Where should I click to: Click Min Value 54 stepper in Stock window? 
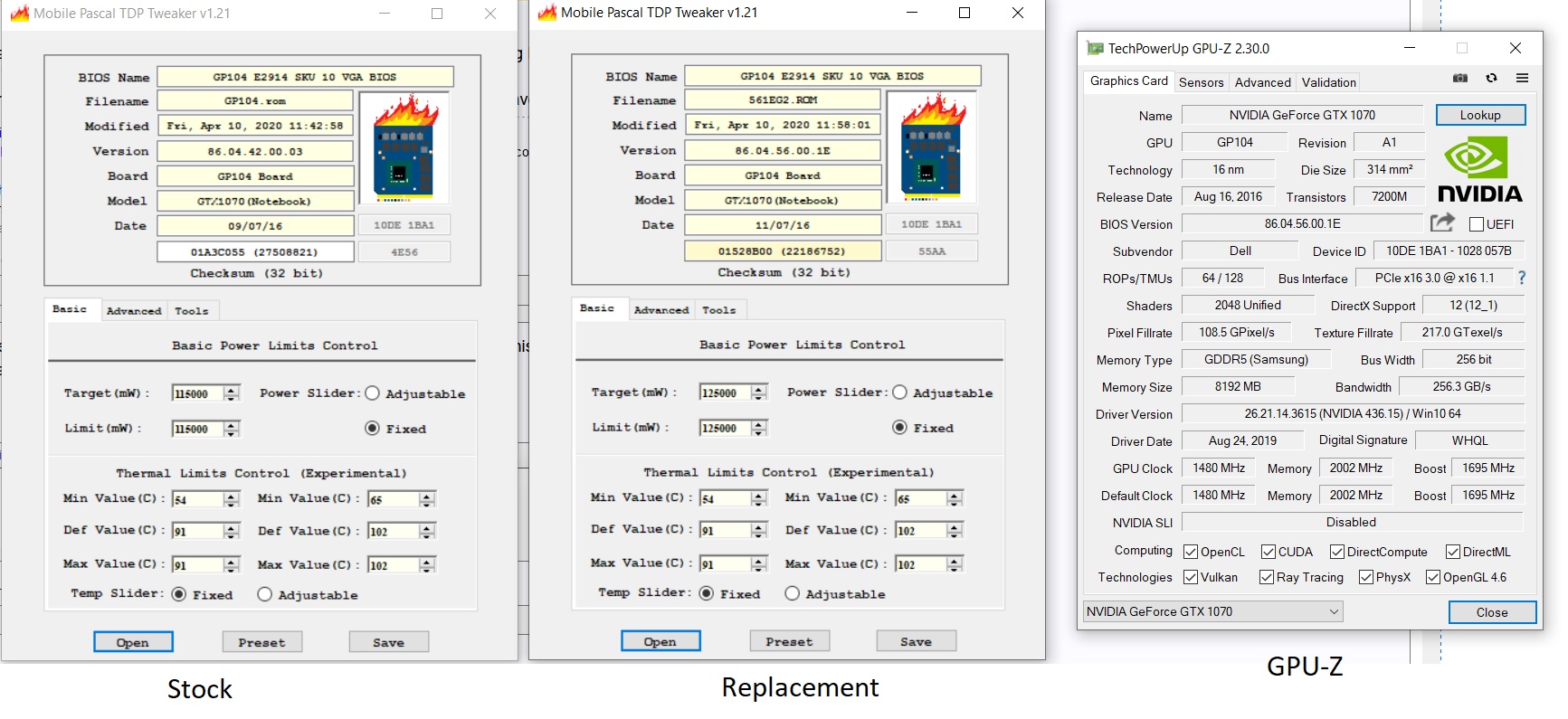pos(232,499)
